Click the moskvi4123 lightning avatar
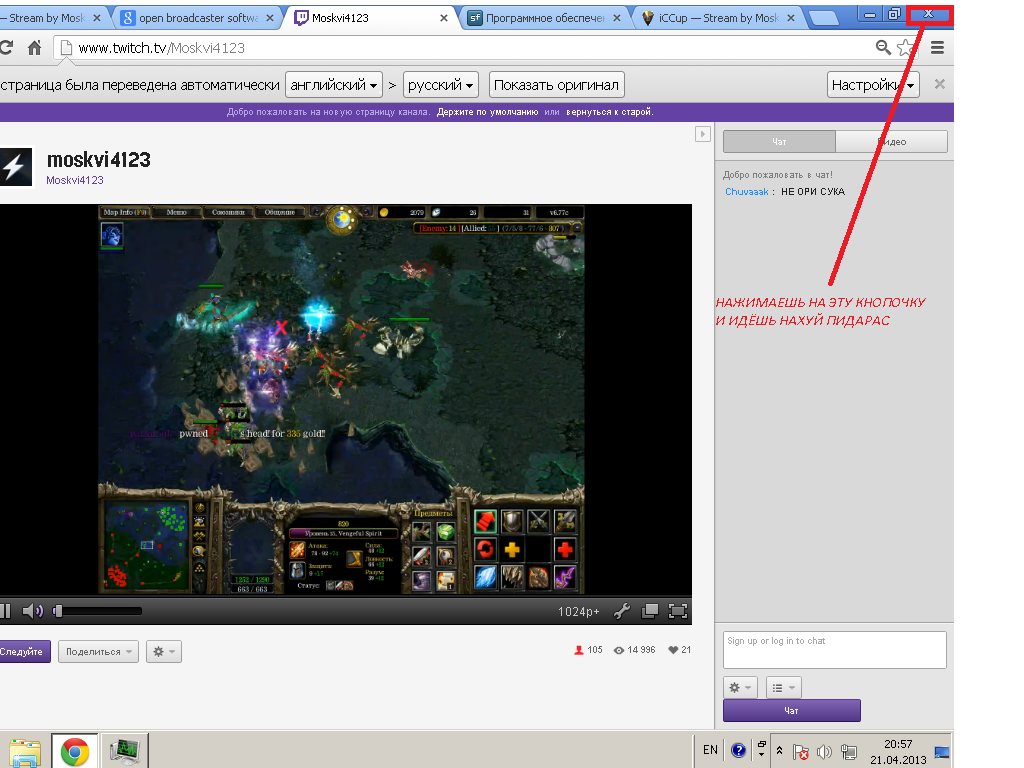Screen dimensions: 1024x768 click(x=14, y=167)
